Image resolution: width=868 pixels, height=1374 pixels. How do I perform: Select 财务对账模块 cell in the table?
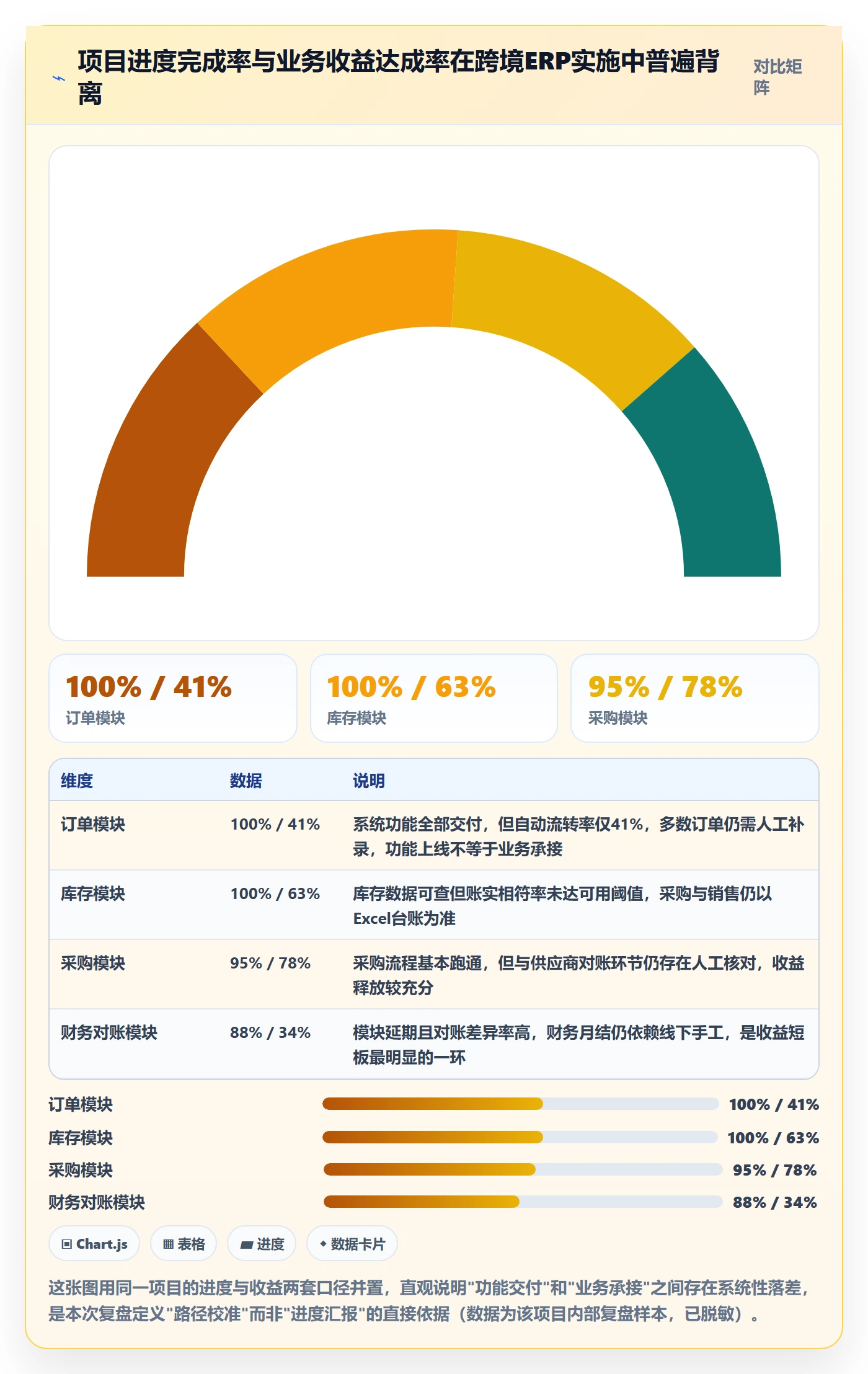pyautogui.click(x=109, y=1032)
